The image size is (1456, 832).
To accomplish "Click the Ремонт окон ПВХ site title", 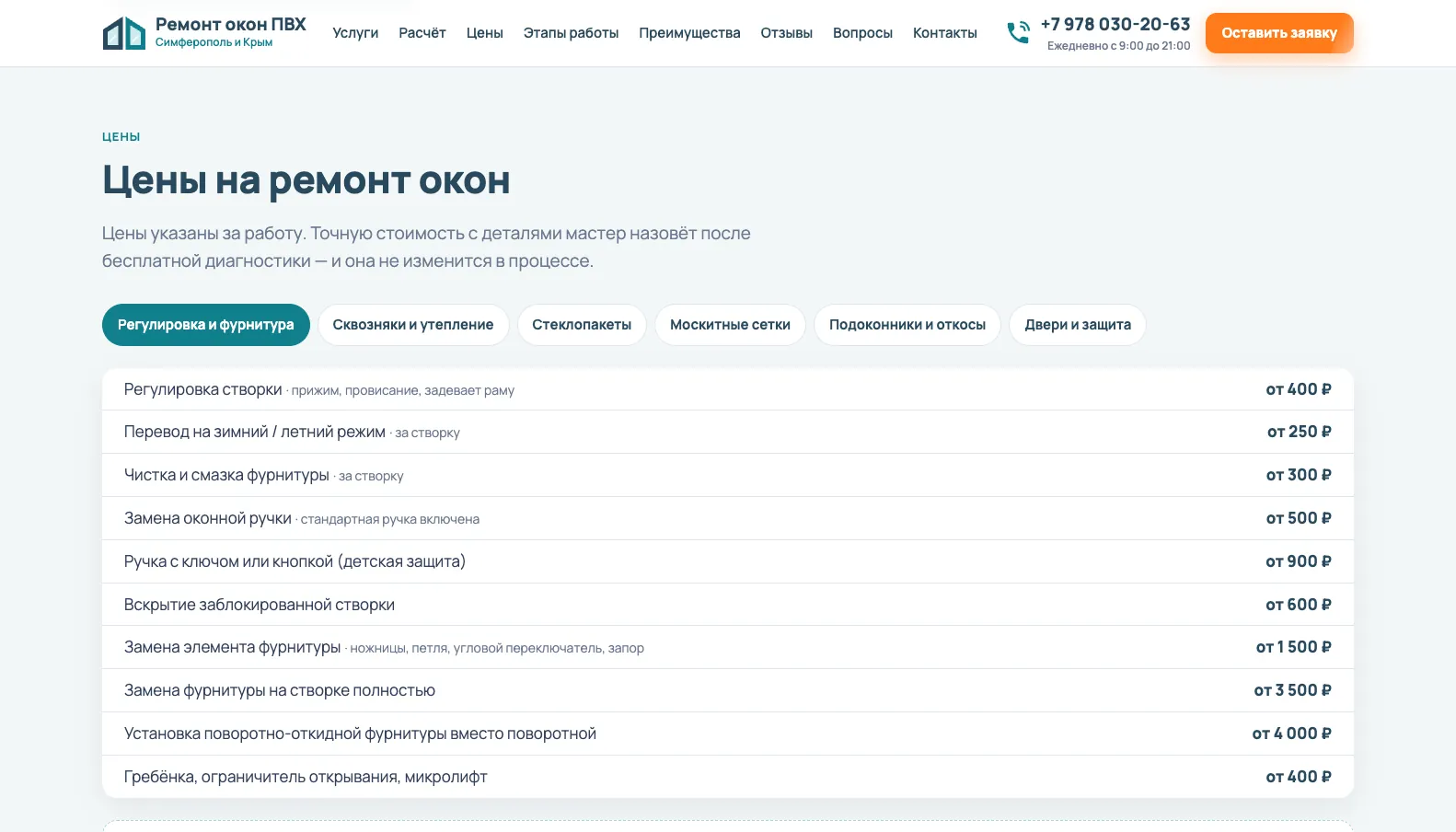I will coord(231,25).
